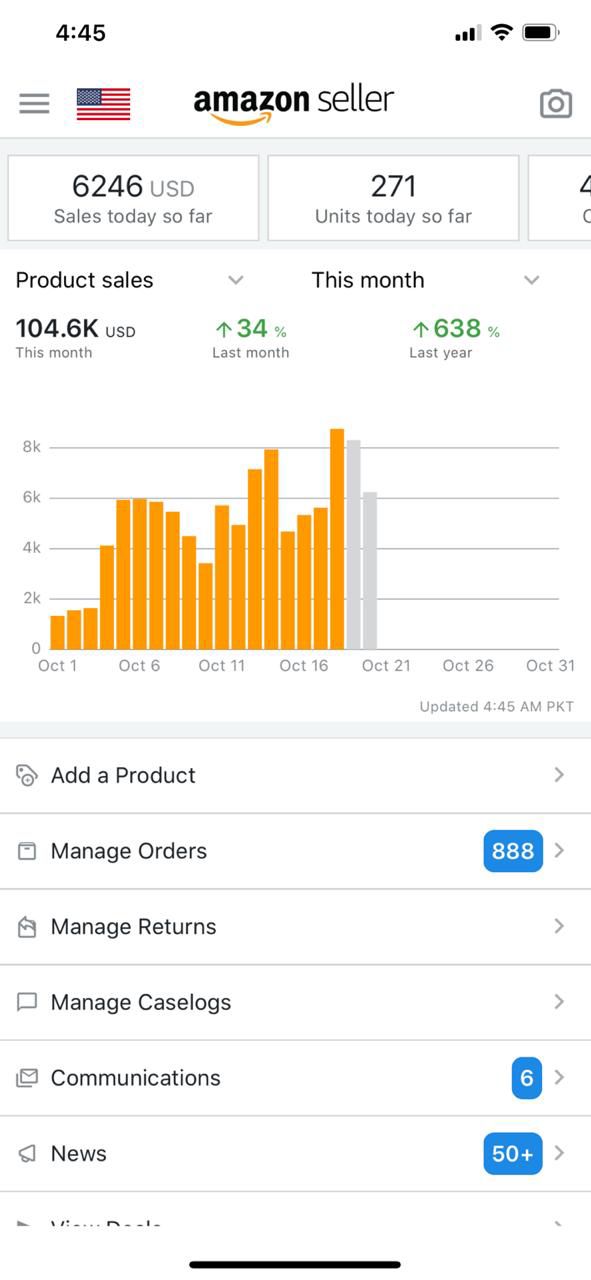Open the camera scanner icon
The height and width of the screenshot is (1280, 591).
point(556,103)
